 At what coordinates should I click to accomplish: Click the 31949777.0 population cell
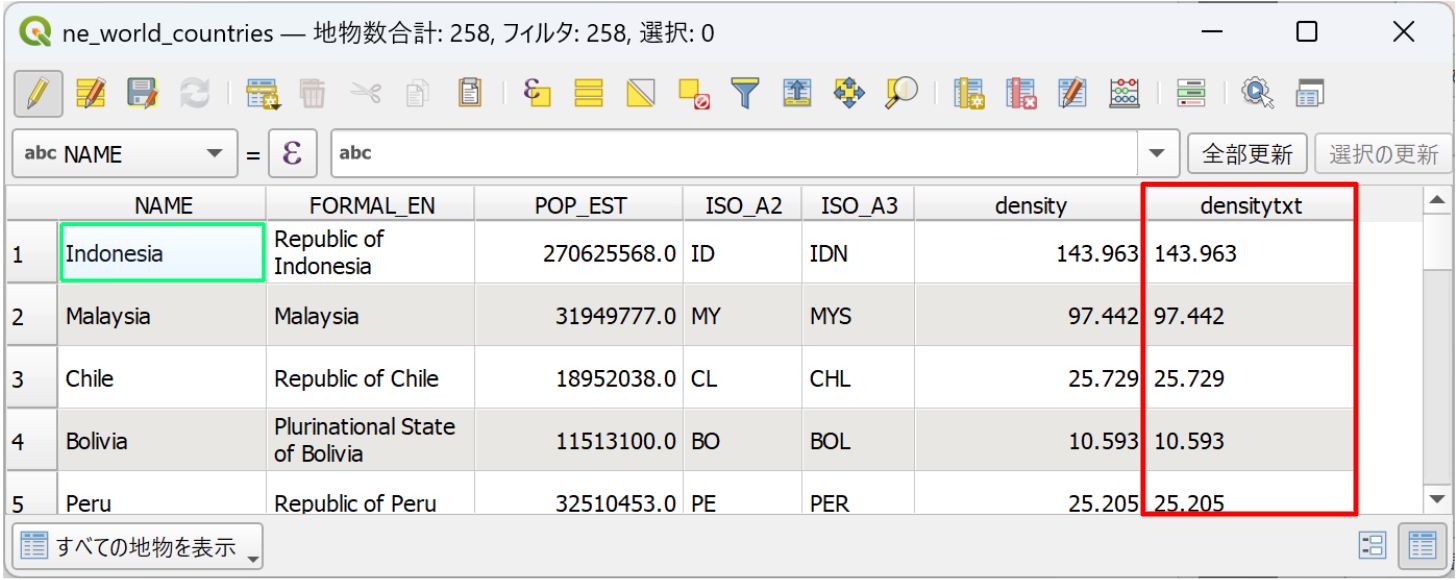point(579,316)
